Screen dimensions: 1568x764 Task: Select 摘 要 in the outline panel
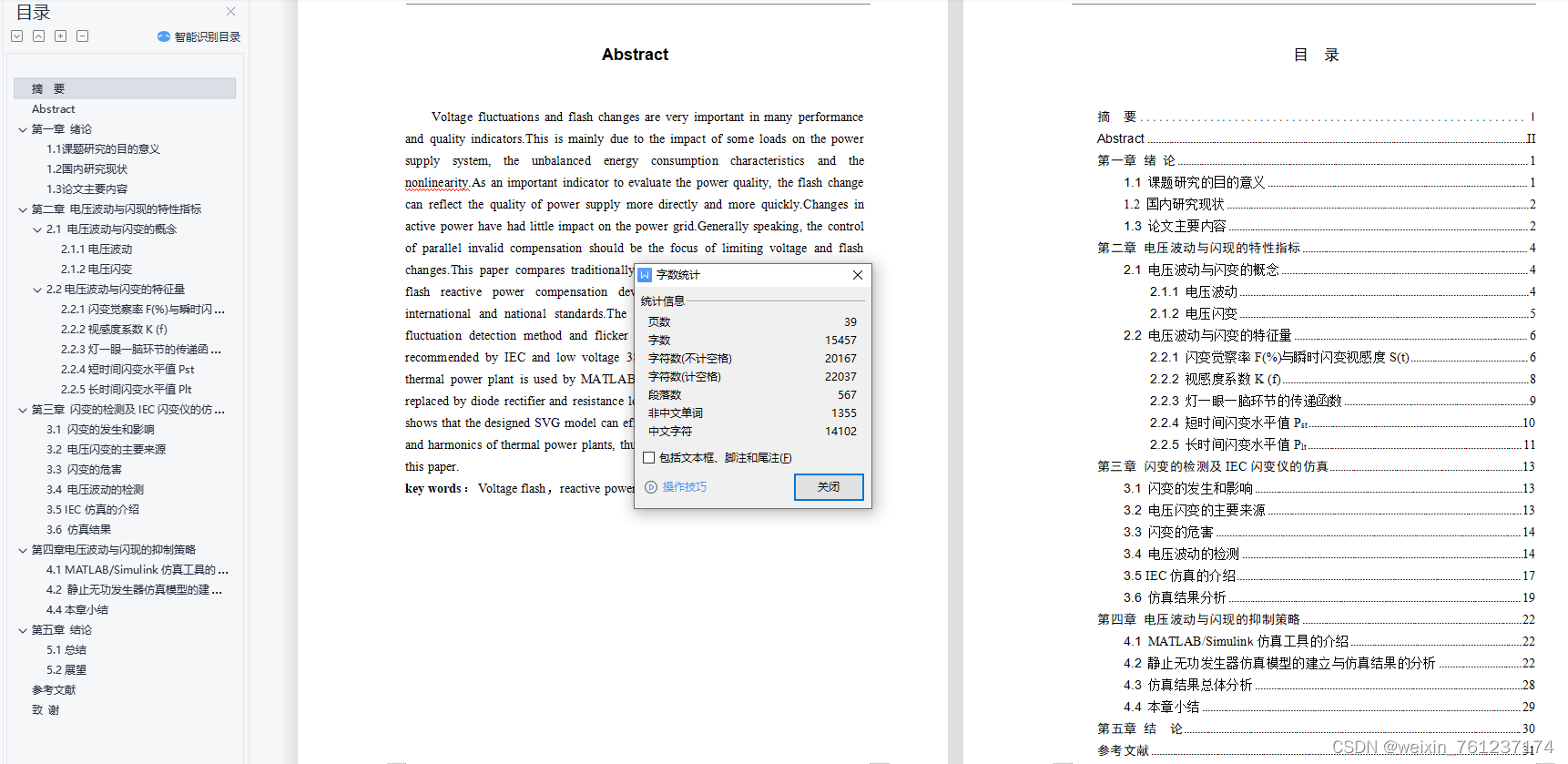(125, 88)
